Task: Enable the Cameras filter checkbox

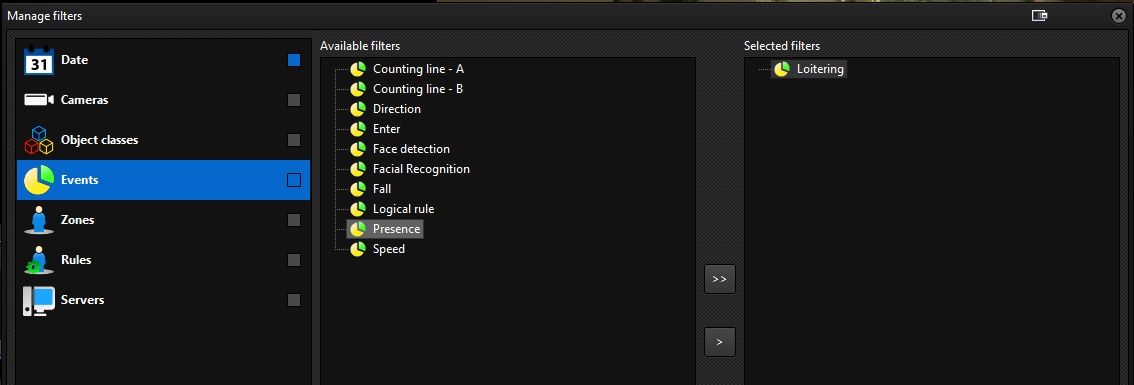Action: point(294,100)
